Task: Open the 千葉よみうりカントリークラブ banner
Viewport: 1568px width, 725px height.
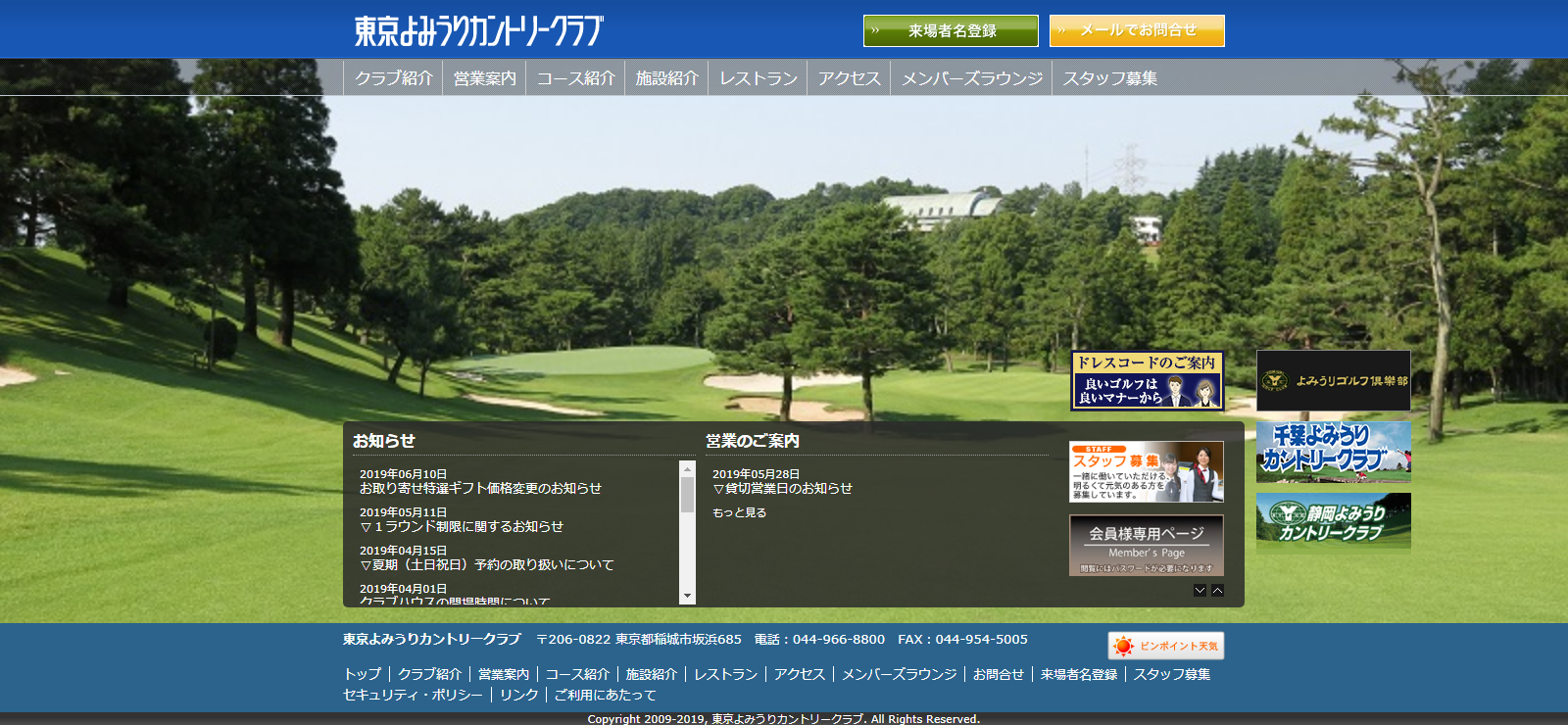Action: (1334, 452)
